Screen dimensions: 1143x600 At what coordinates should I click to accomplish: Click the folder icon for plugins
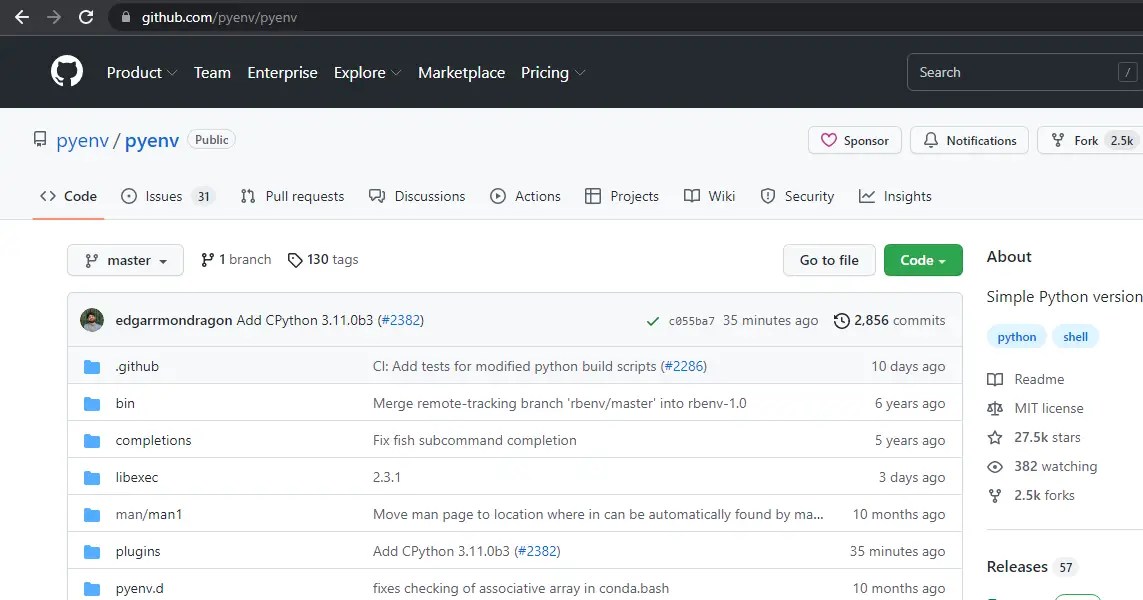pos(92,552)
